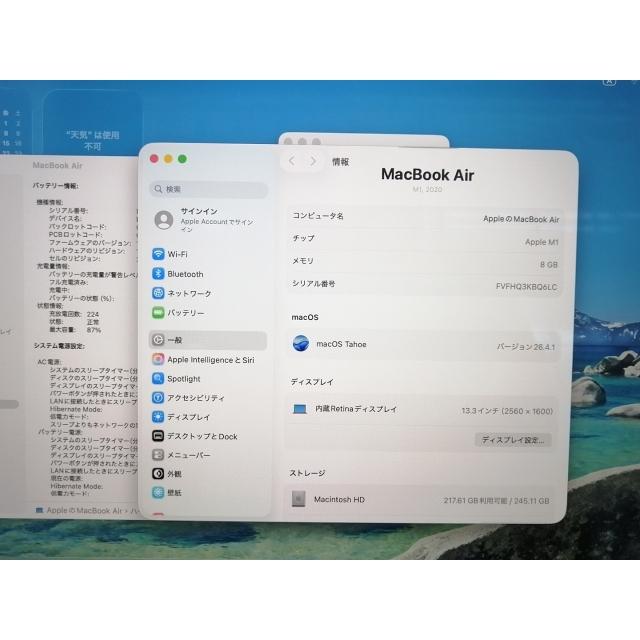
Task: Click the input source menu bar icon
Action: (609, 82)
